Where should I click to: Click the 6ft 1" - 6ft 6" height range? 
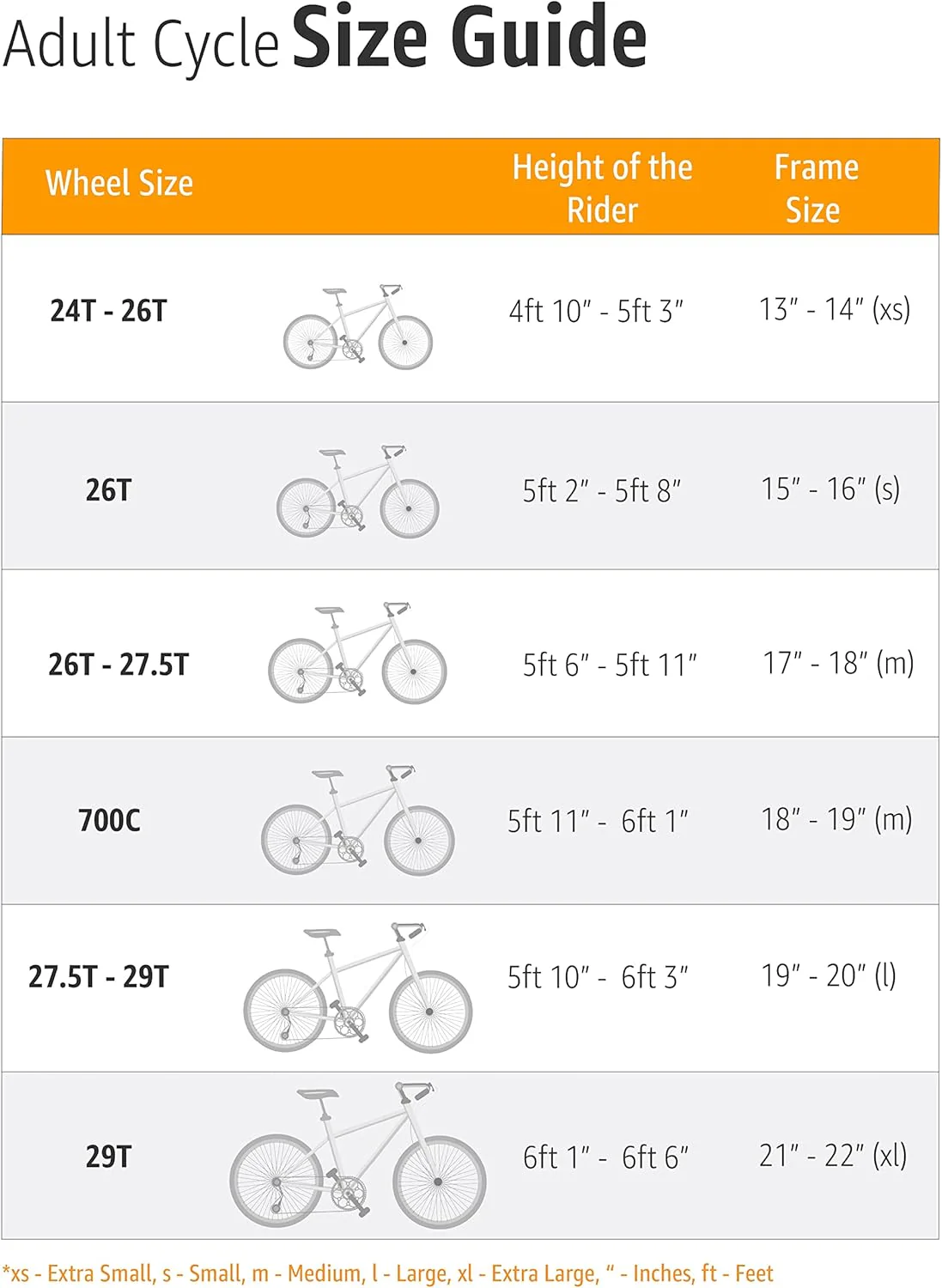point(605,1157)
